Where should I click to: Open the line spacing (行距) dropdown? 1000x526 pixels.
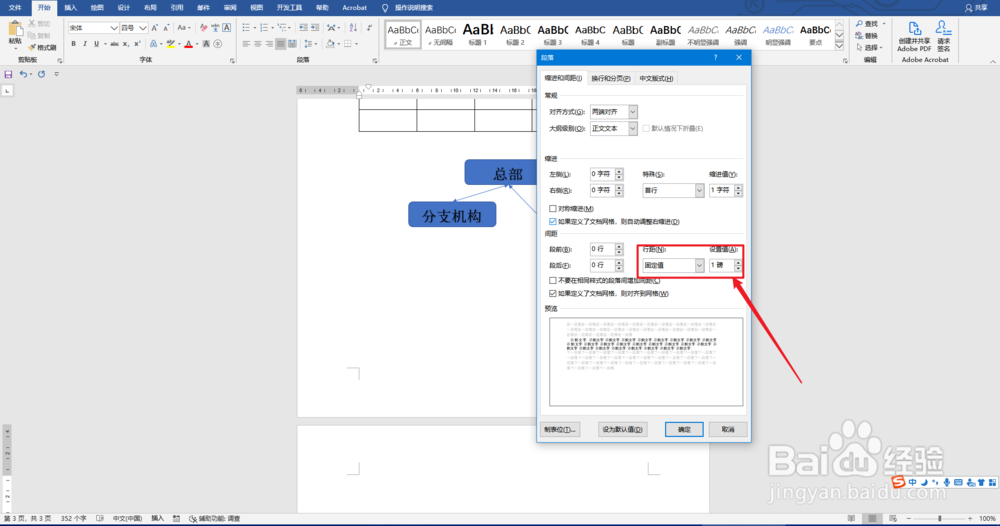699,265
